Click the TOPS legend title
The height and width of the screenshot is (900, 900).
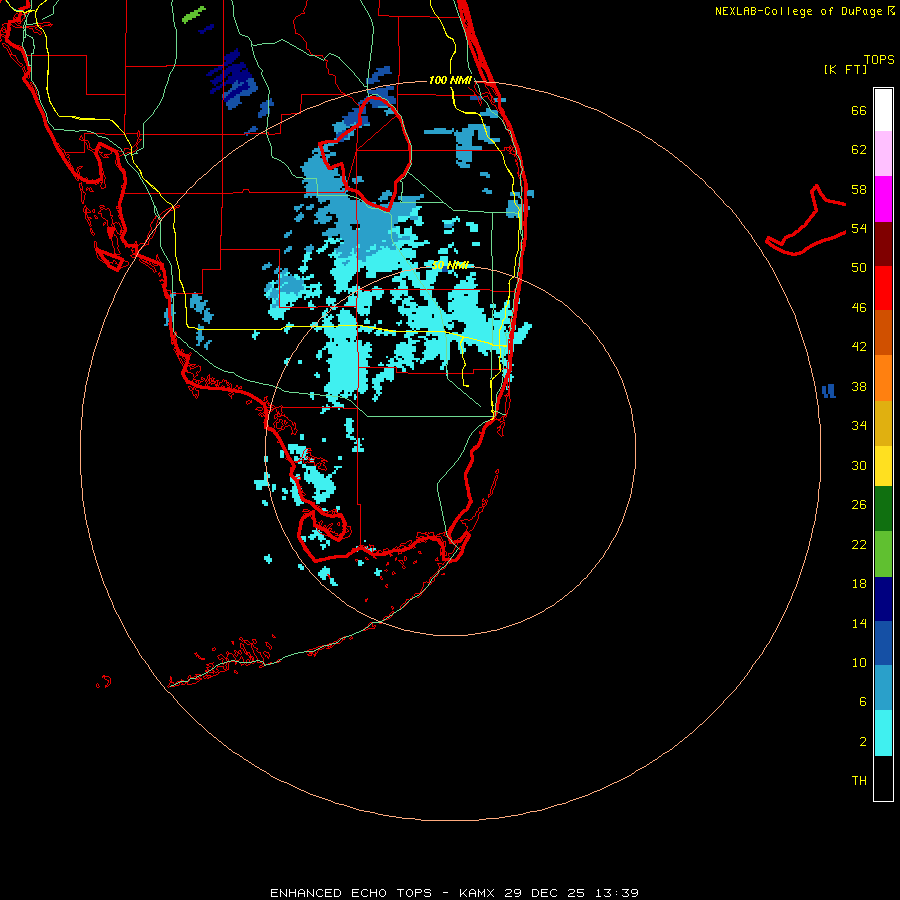pyautogui.click(x=879, y=59)
